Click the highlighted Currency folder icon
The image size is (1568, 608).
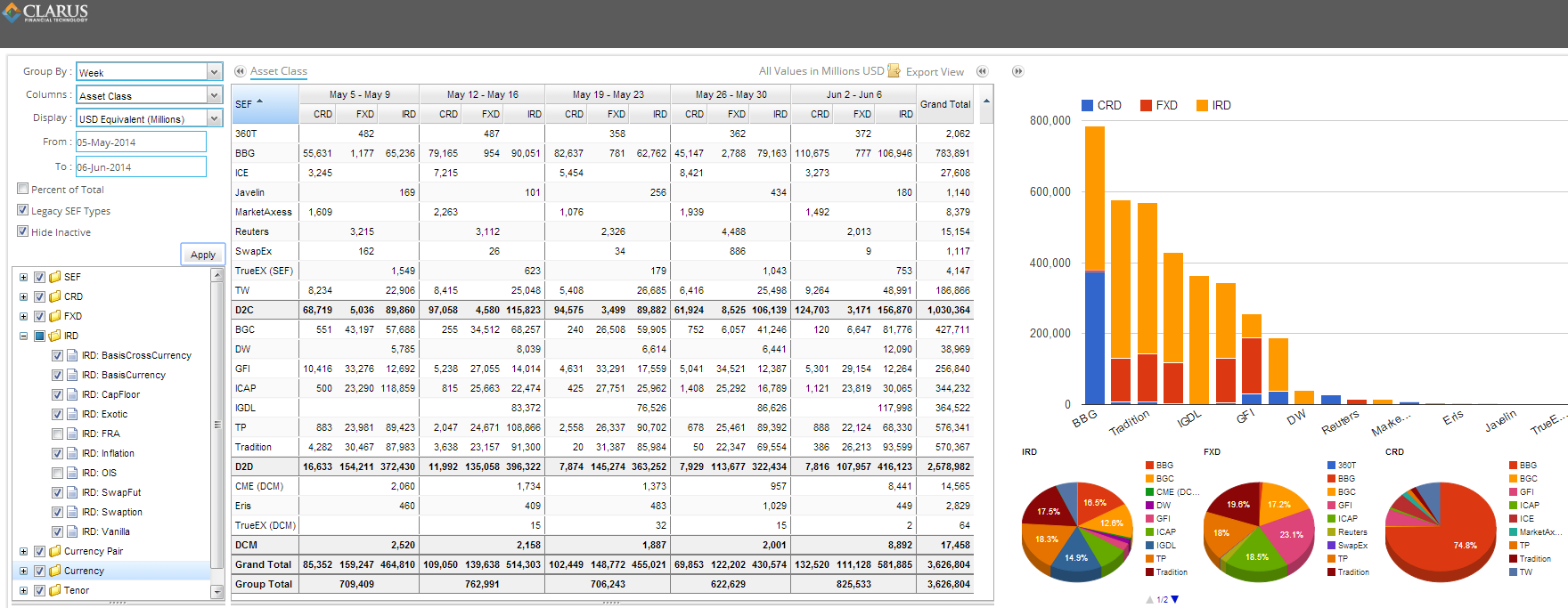[x=55, y=571]
